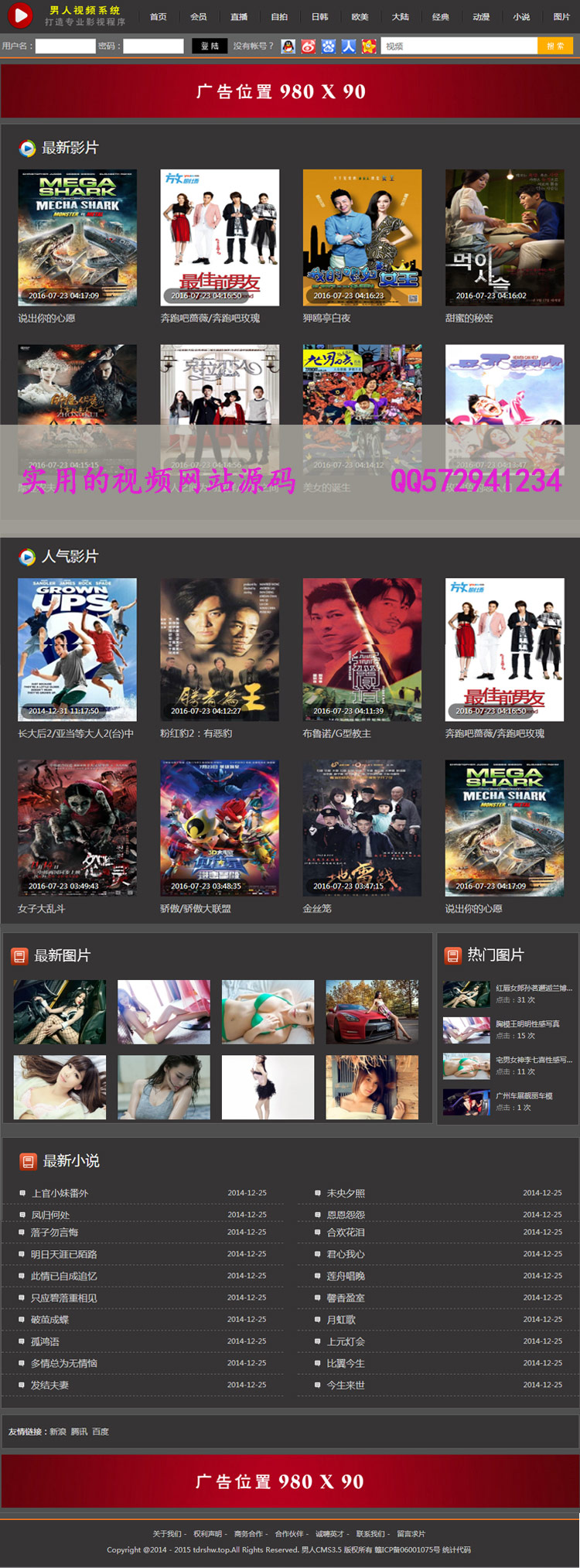Open the novel 莲舟唱晚
Image resolution: width=580 pixels, height=1568 pixels.
click(x=346, y=1276)
